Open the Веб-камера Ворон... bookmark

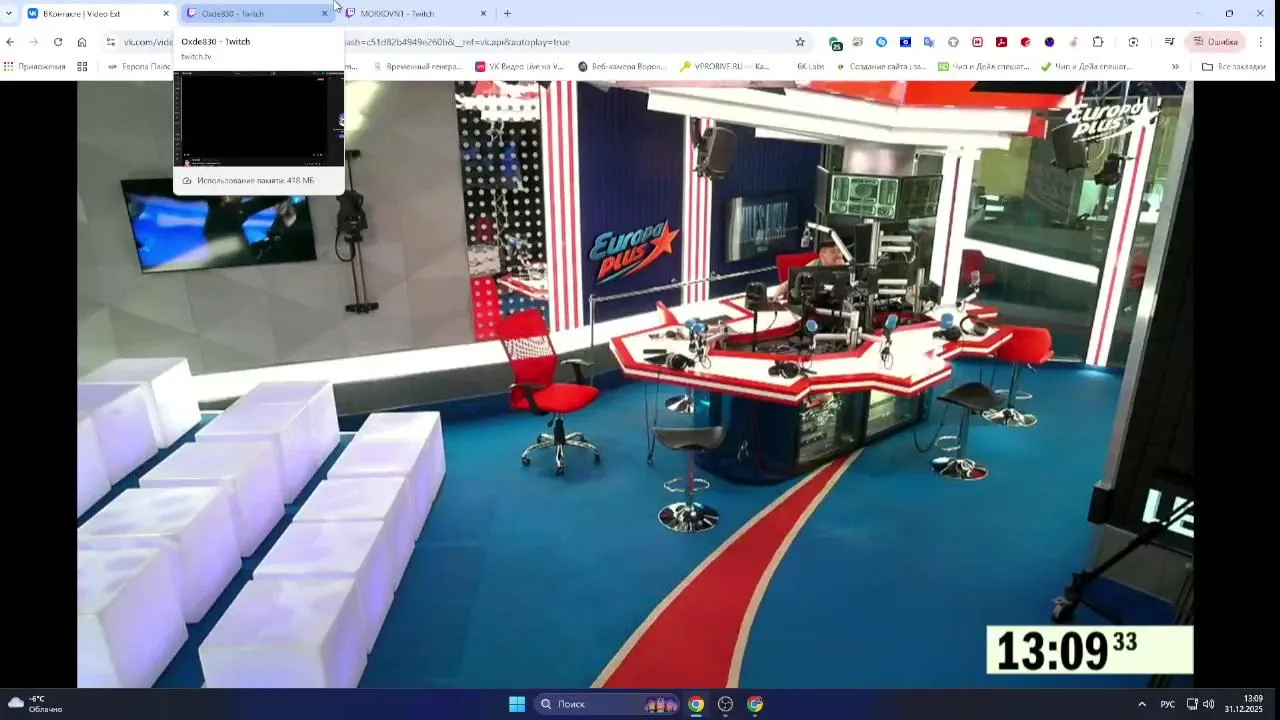pyautogui.click(x=622, y=67)
